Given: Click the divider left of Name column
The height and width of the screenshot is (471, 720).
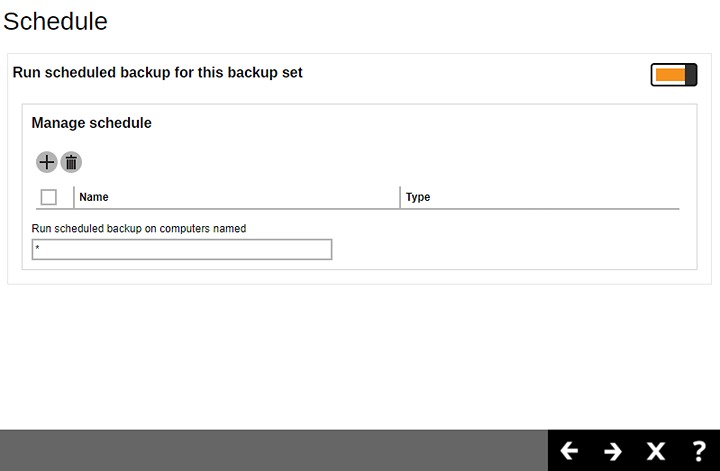Looking at the screenshot, I should [73, 197].
